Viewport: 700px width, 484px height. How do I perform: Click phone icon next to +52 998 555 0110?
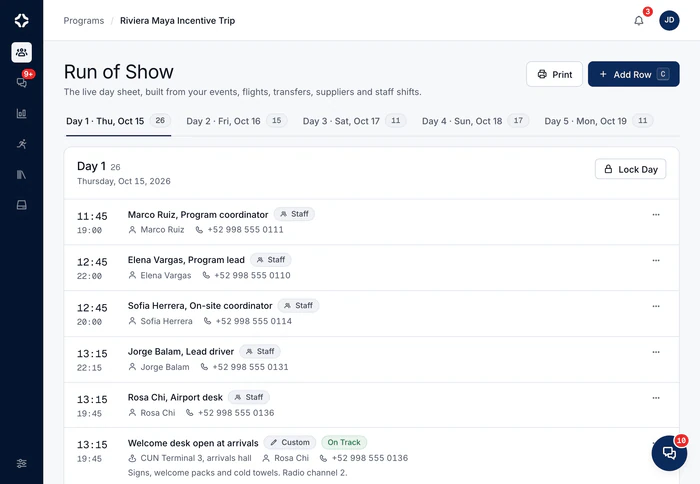pyautogui.click(x=206, y=275)
